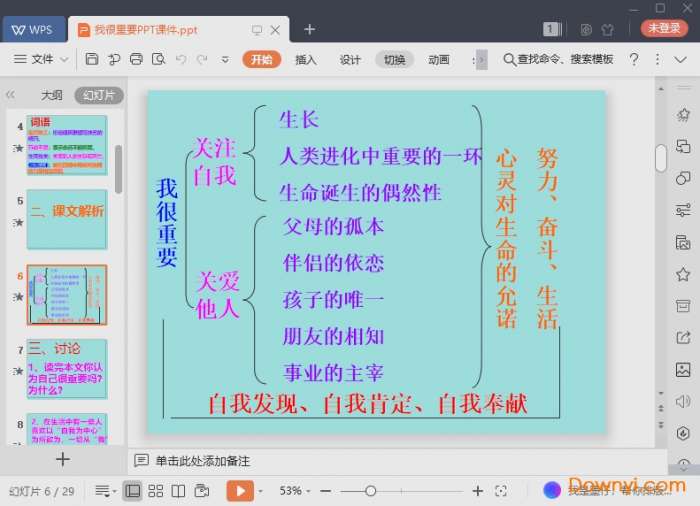700x506 pixels.
Task: Click the picture icon in the right sidebar
Action: [683, 370]
